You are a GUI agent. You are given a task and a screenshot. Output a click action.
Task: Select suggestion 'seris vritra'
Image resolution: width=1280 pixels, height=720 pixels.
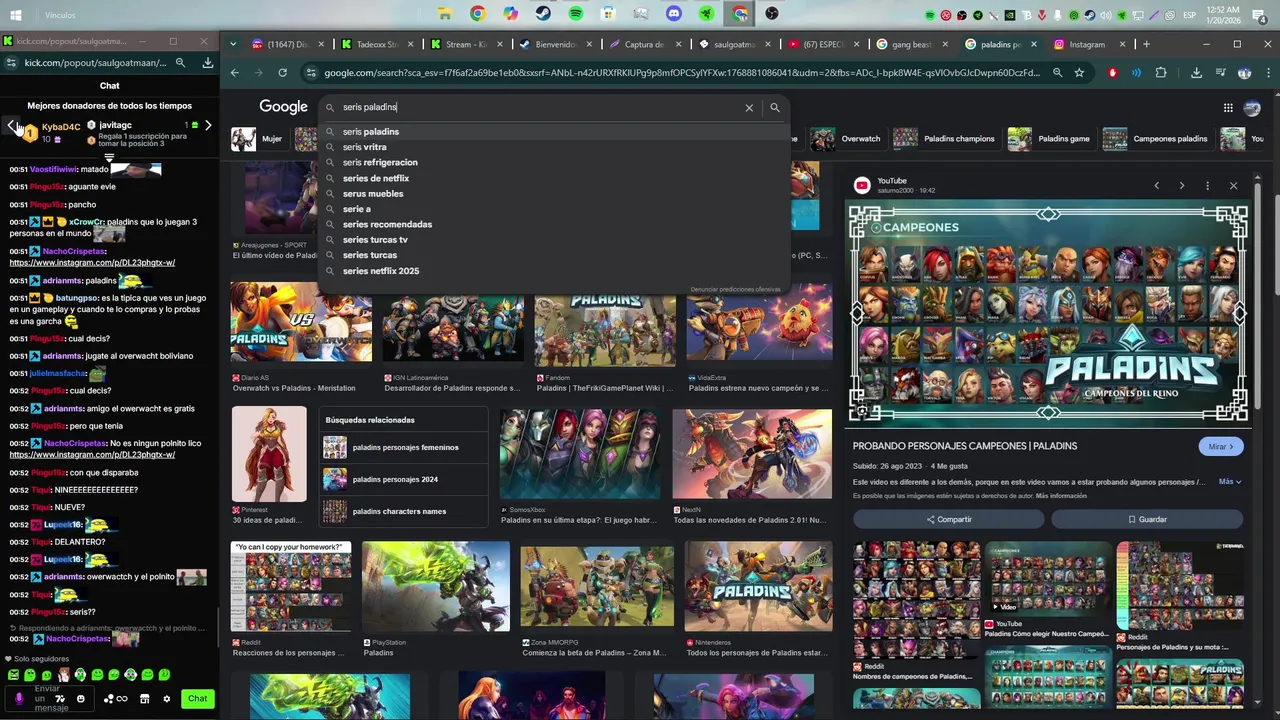tap(555, 147)
